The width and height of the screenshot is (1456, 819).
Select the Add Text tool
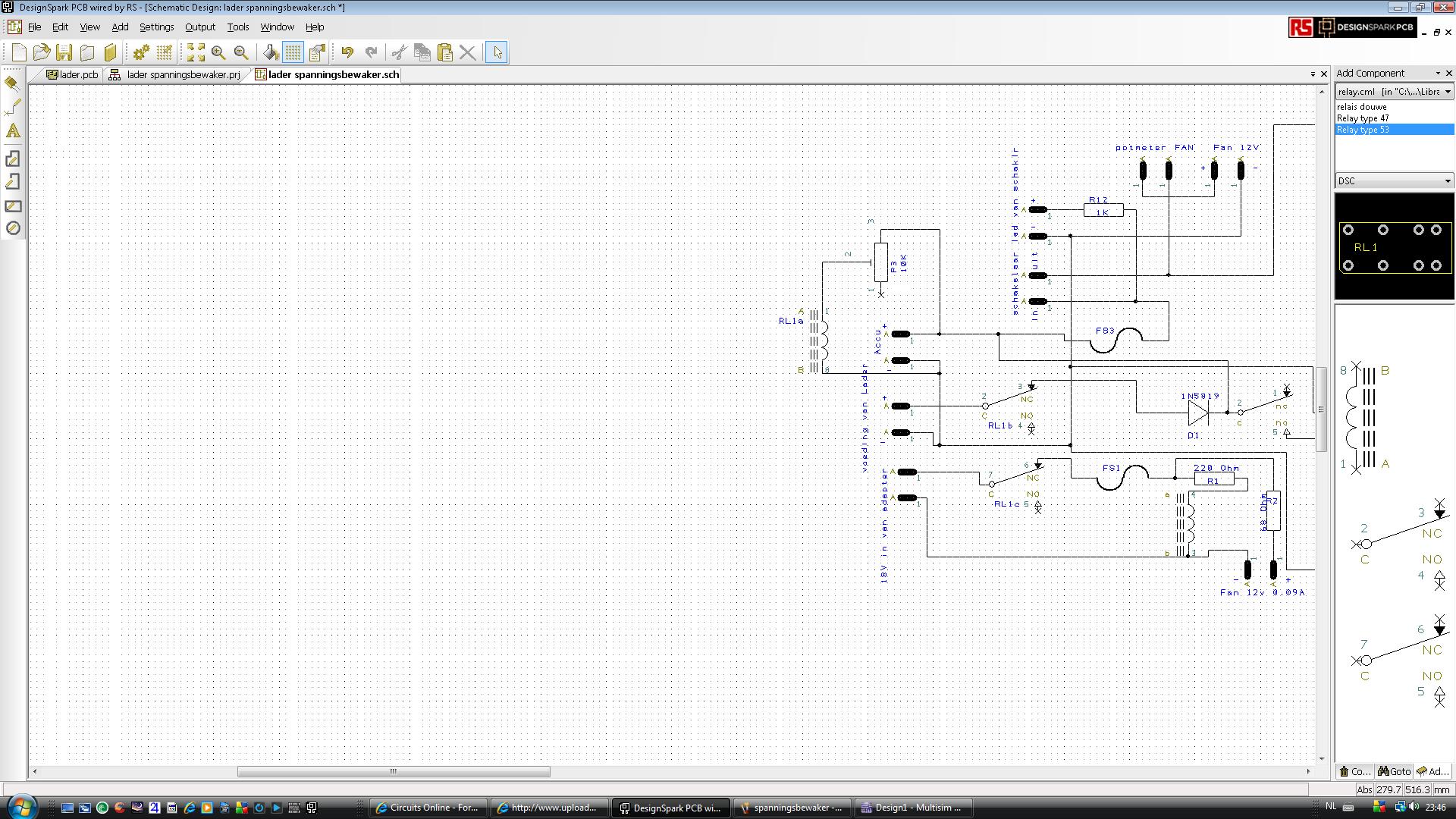(x=12, y=130)
